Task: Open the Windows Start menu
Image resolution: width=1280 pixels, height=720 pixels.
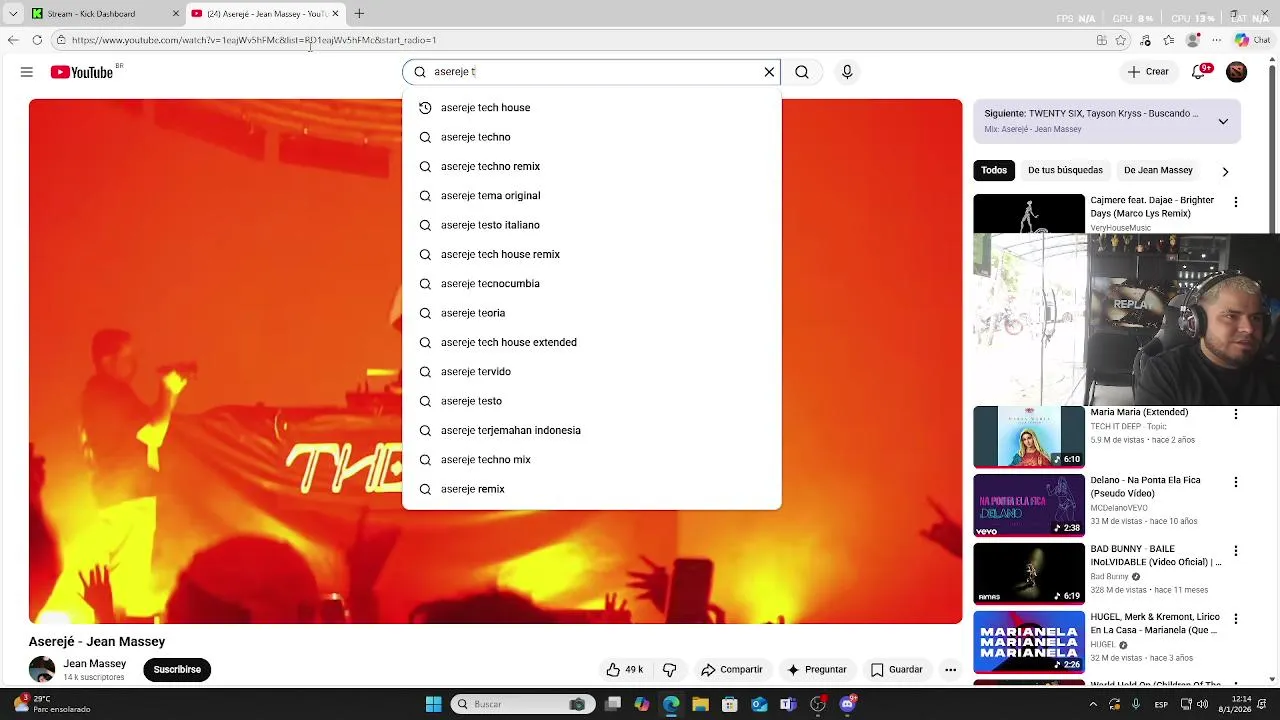Action: (433, 704)
